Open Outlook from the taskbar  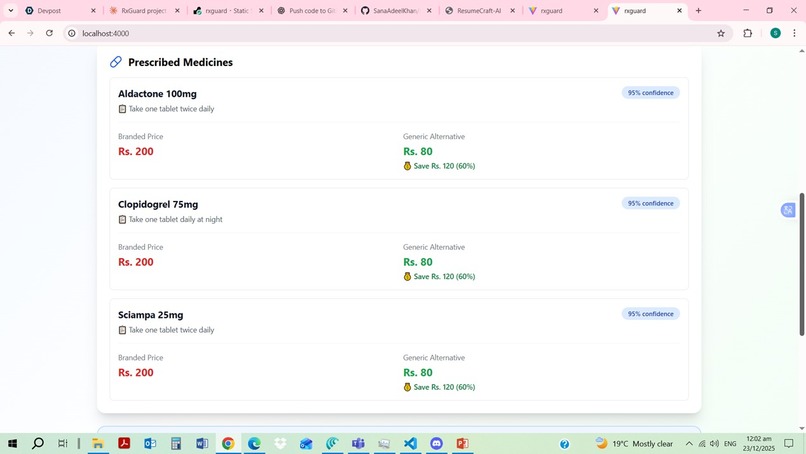coord(150,443)
